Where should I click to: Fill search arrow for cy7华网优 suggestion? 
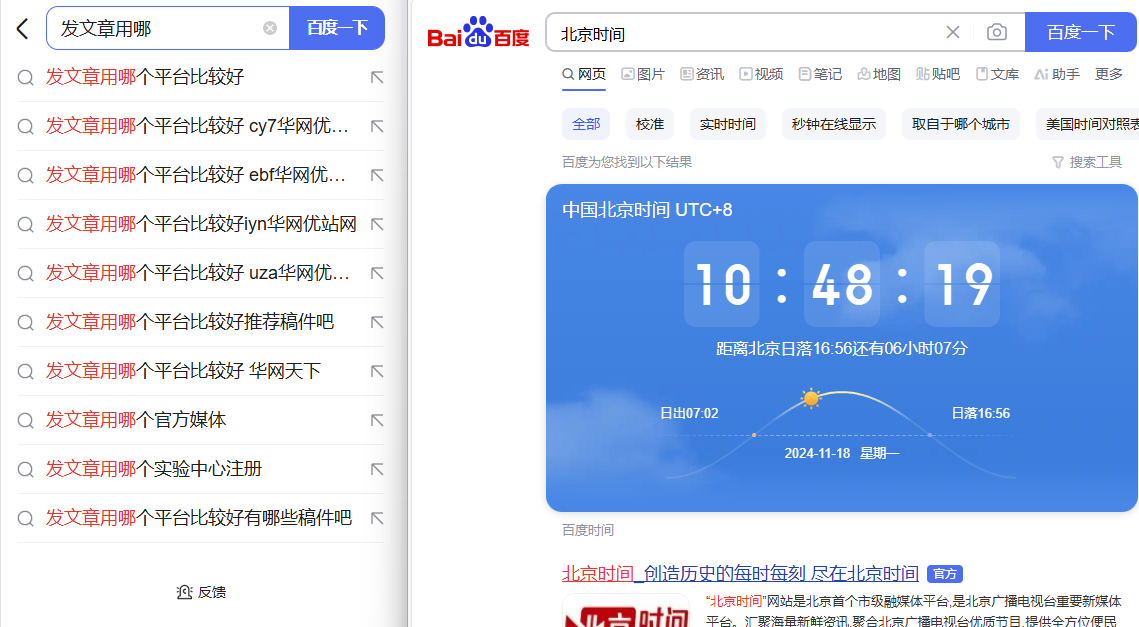pyautogui.click(x=376, y=126)
